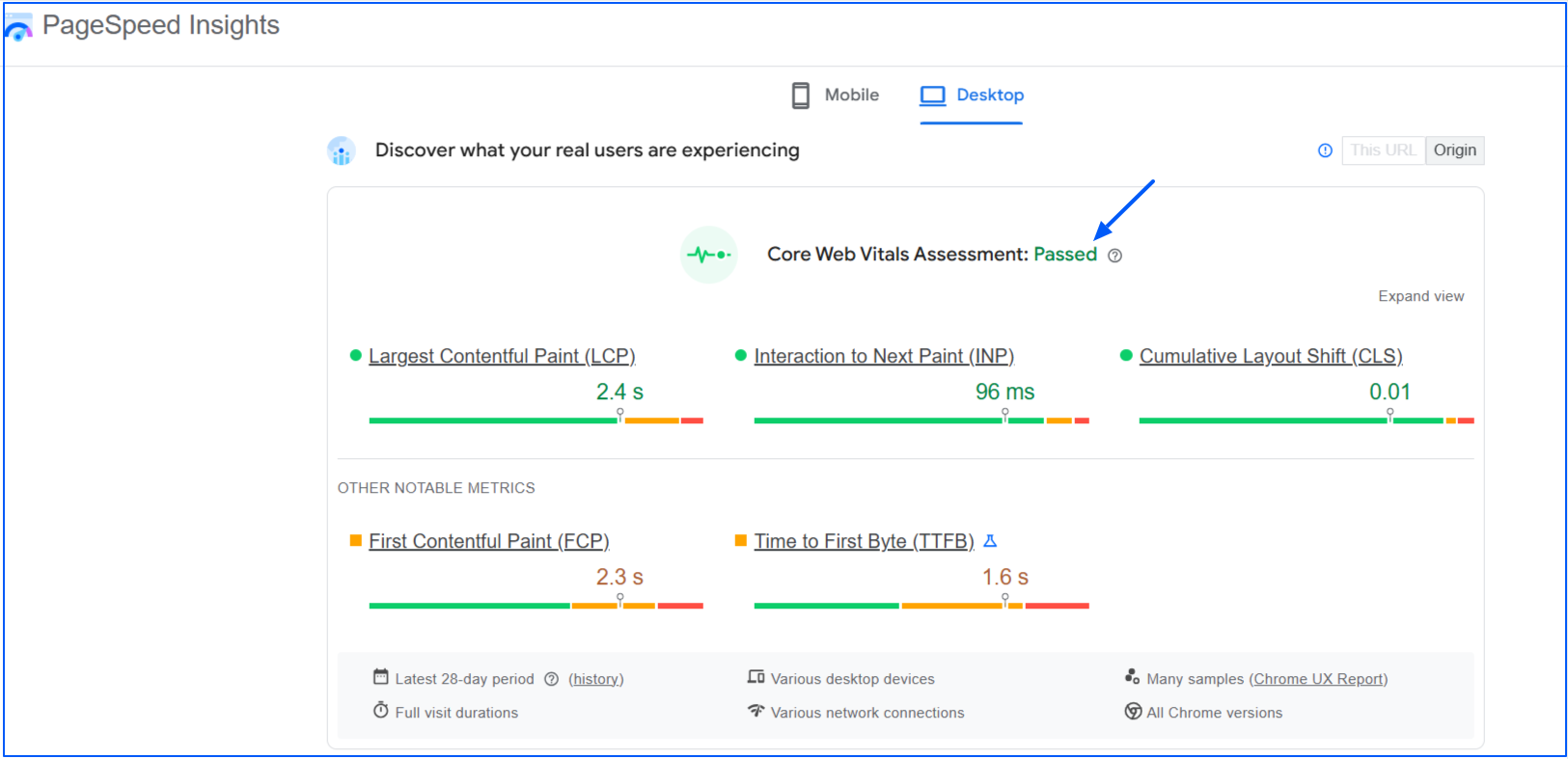This screenshot has height=759, width=1568.
Task: Open the history link
Action: coord(596,679)
